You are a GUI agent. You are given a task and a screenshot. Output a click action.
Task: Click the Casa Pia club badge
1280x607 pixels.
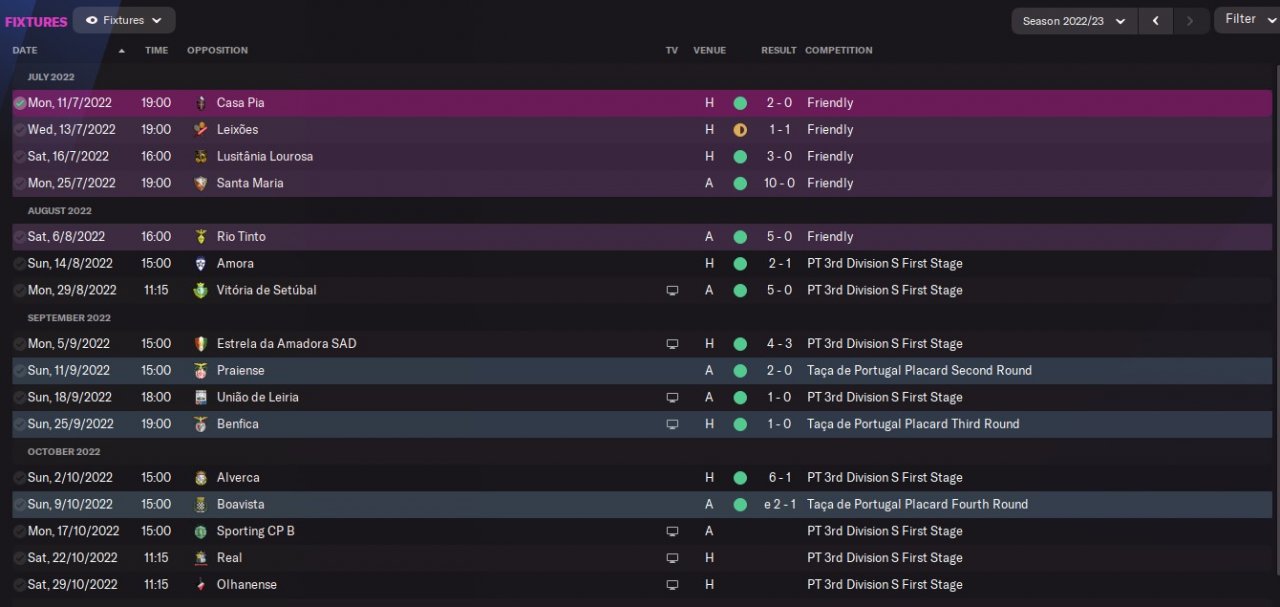(x=201, y=103)
